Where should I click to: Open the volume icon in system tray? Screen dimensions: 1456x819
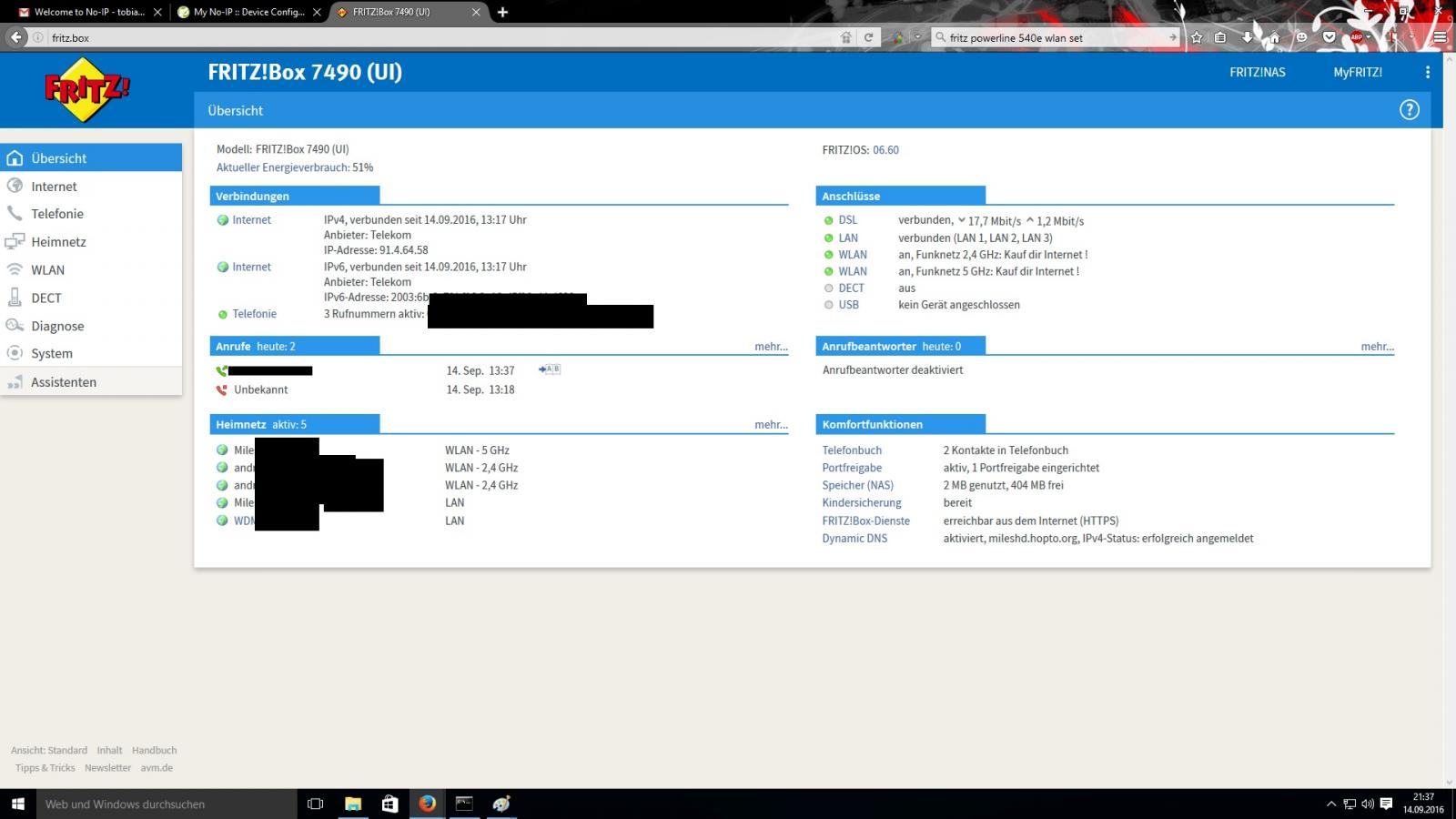[1368, 804]
